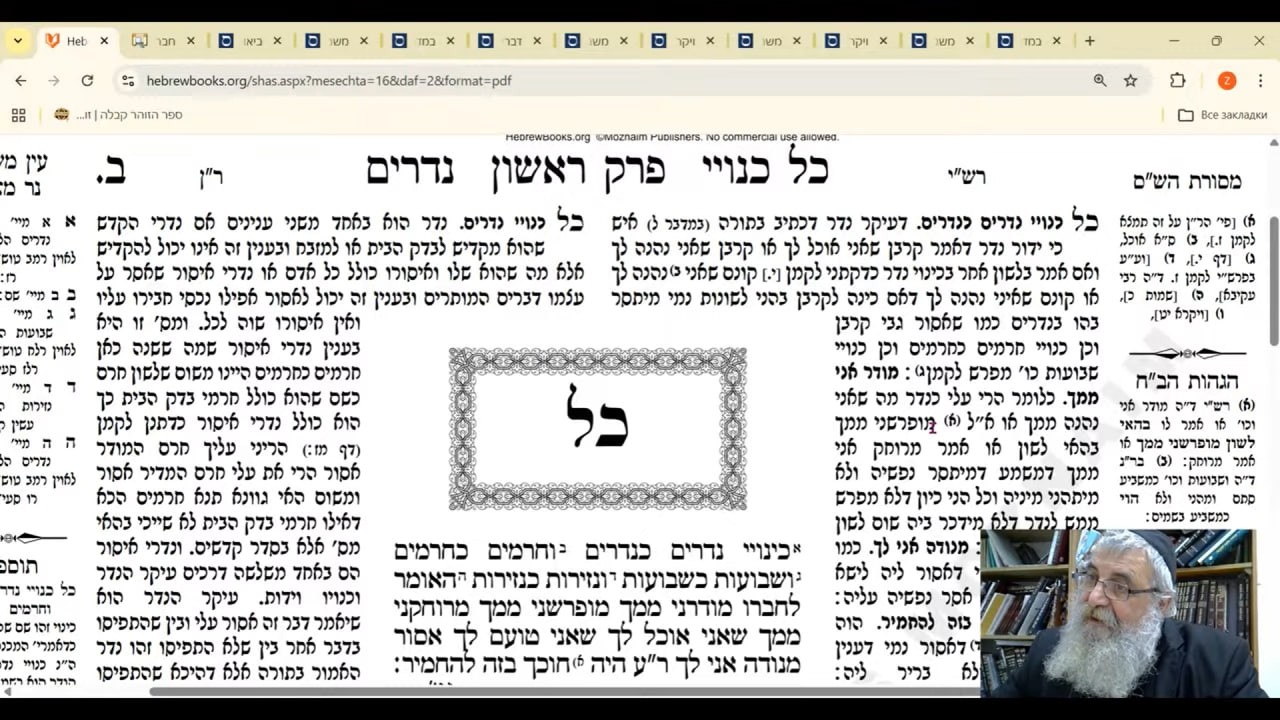Open the apps grid in bookmarks bar
This screenshot has width=1280, height=720.
[18, 115]
